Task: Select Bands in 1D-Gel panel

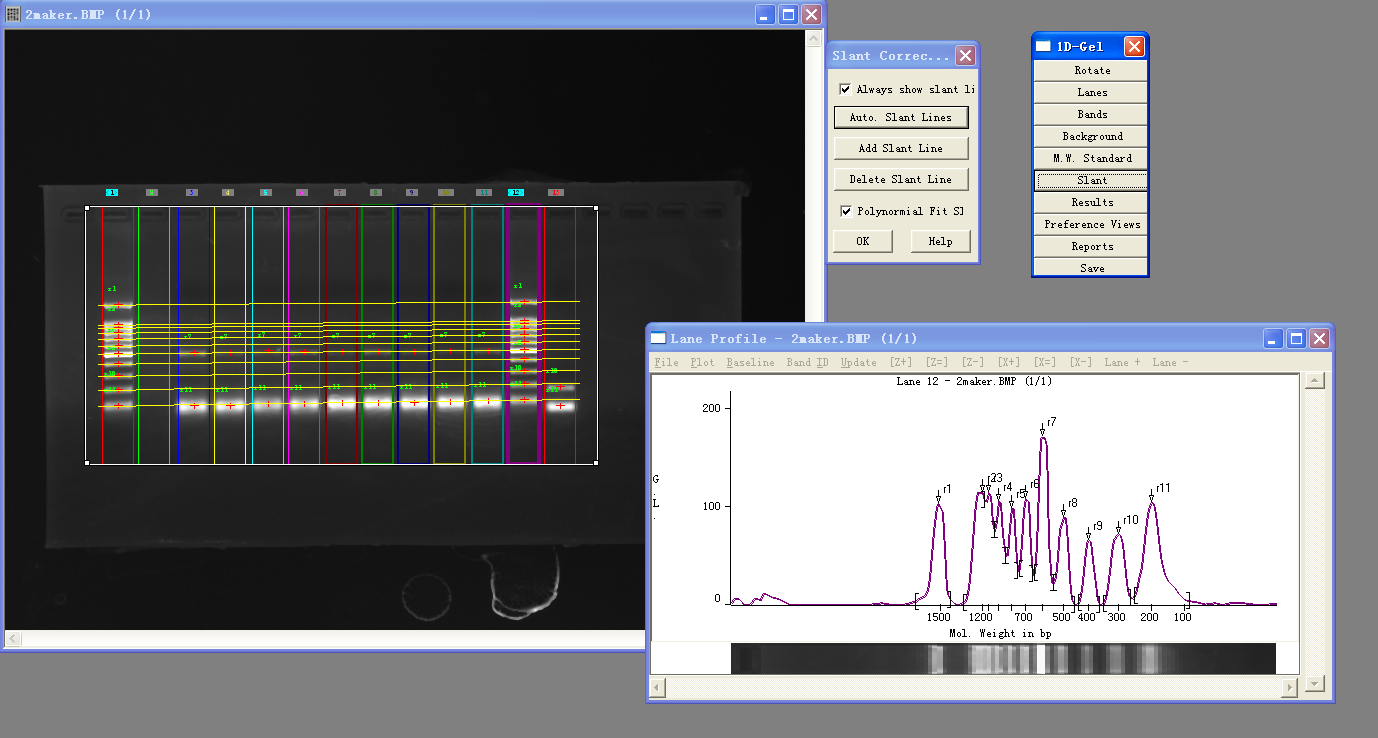Action: [1092, 114]
